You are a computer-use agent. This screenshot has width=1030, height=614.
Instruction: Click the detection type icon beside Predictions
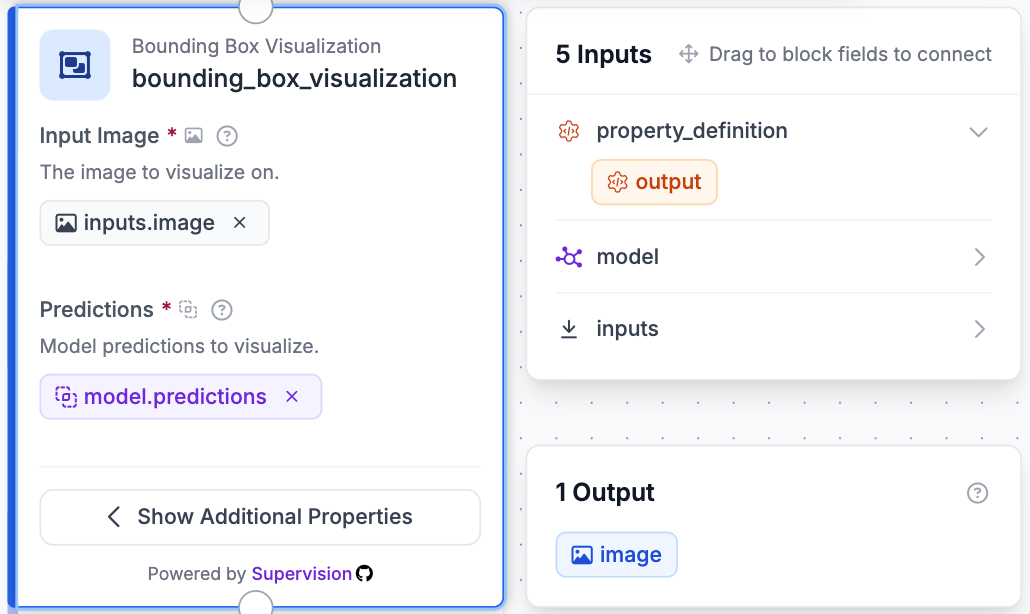pyautogui.click(x=189, y=309)
